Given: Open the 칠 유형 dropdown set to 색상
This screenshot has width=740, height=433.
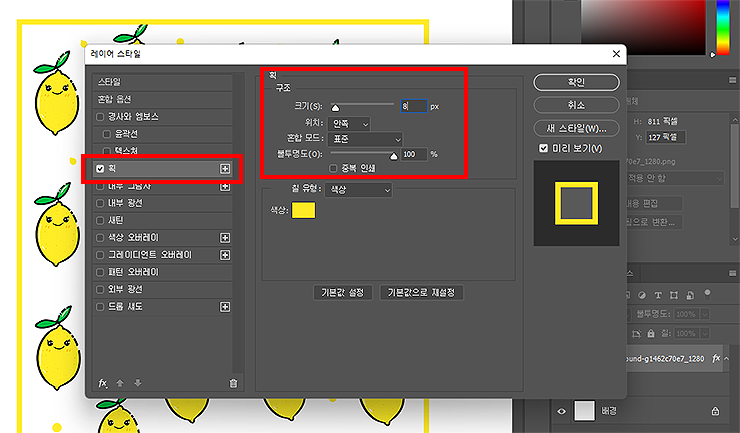Looking at the screenshot, I should (x=358, y=190).
